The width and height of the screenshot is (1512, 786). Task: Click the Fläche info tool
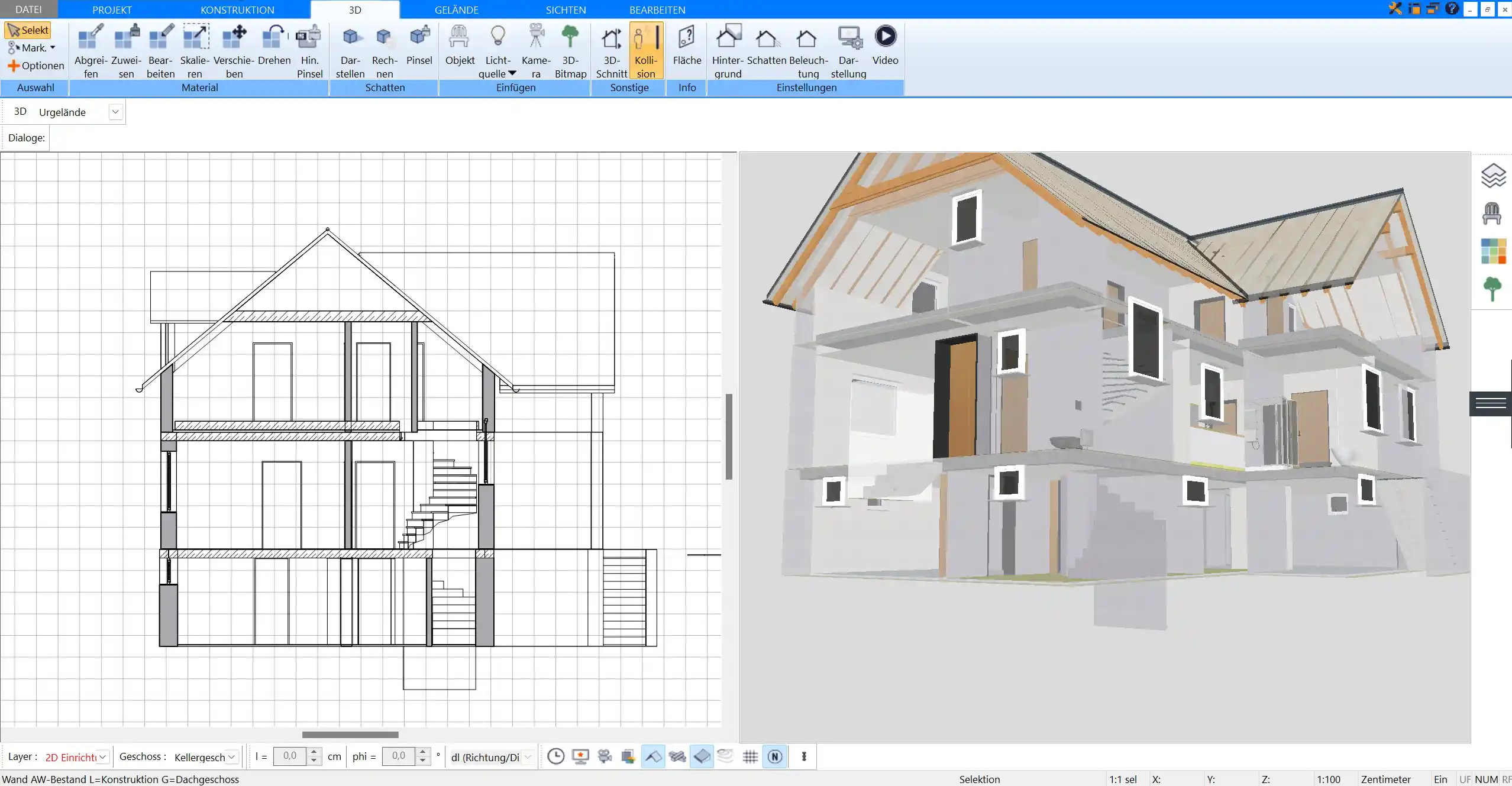[x=687, y=45]
